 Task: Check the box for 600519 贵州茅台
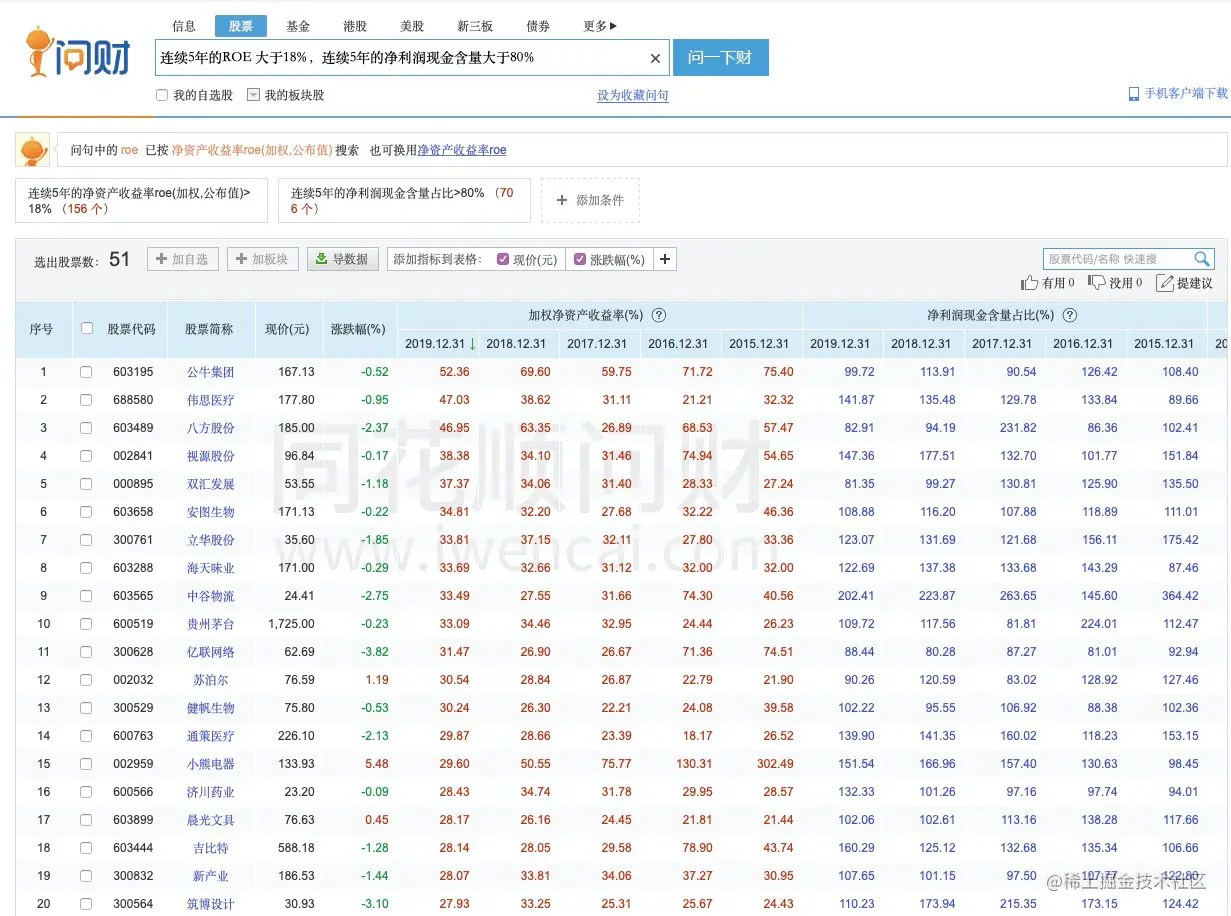pyautogui.click(x=86, y=624)
